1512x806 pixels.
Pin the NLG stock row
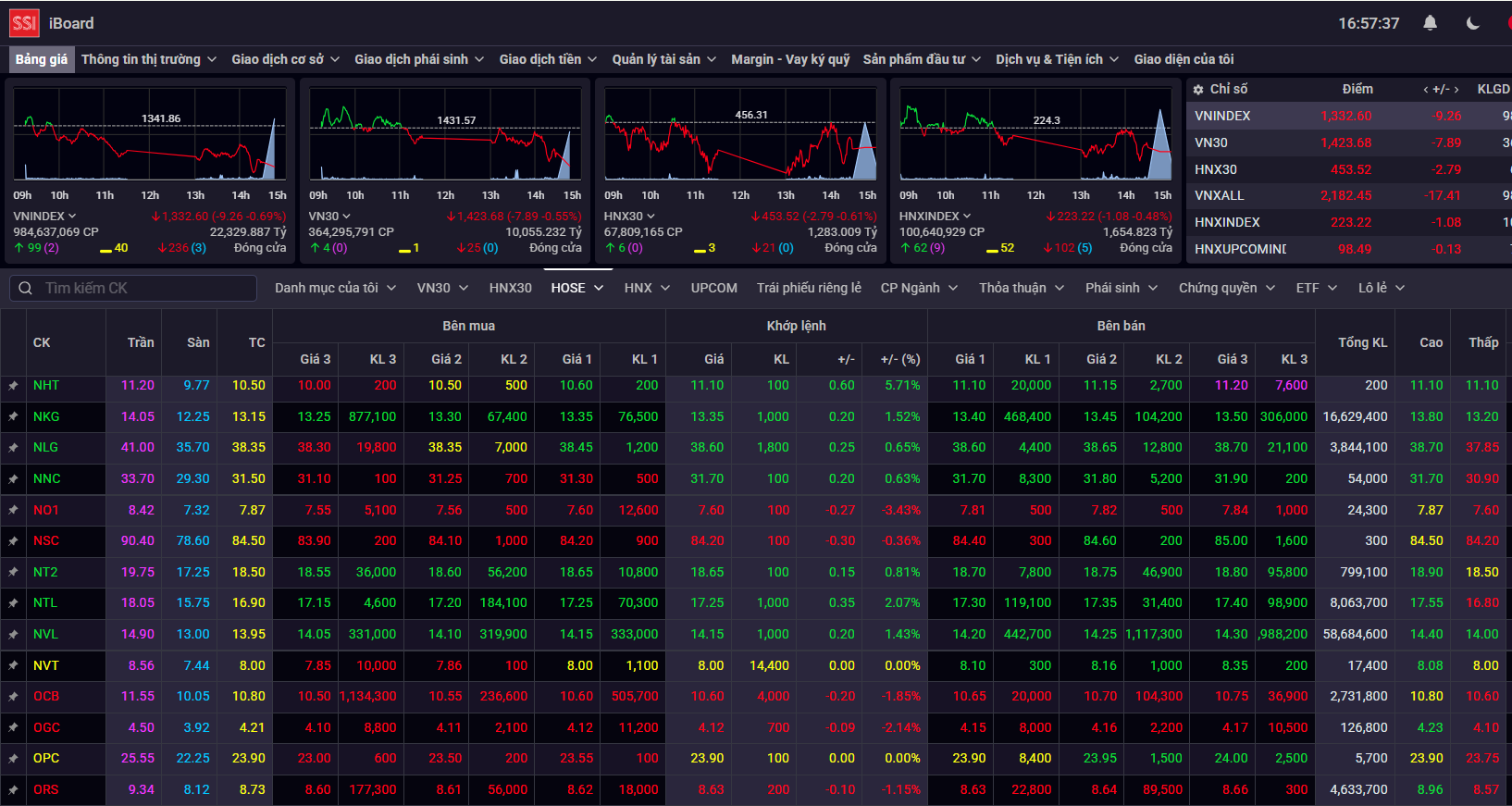pos(13,448)
